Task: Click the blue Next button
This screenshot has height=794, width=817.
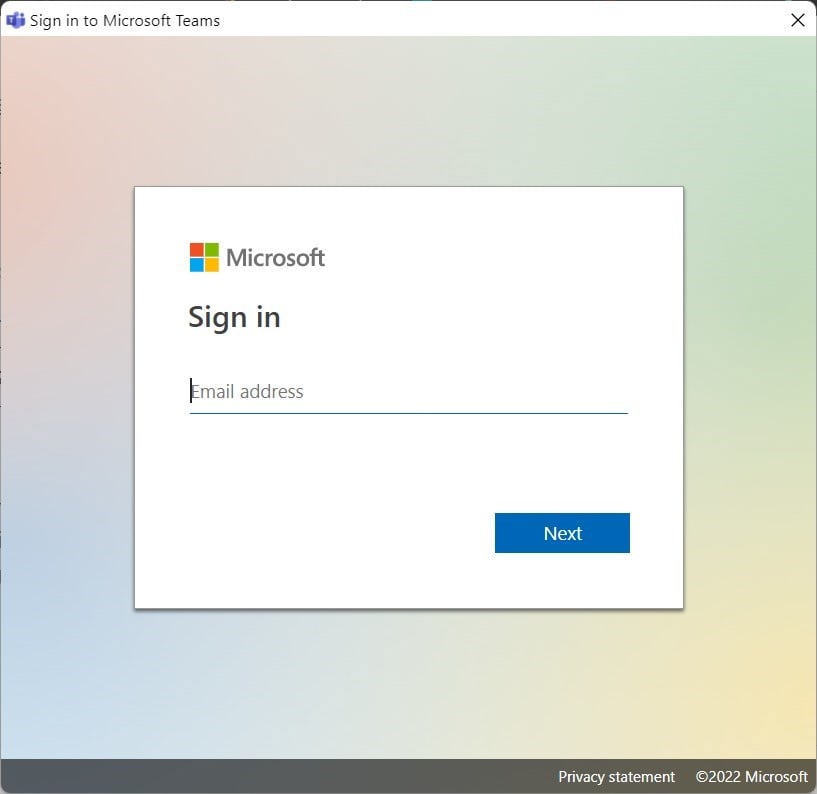Action: 562,533
